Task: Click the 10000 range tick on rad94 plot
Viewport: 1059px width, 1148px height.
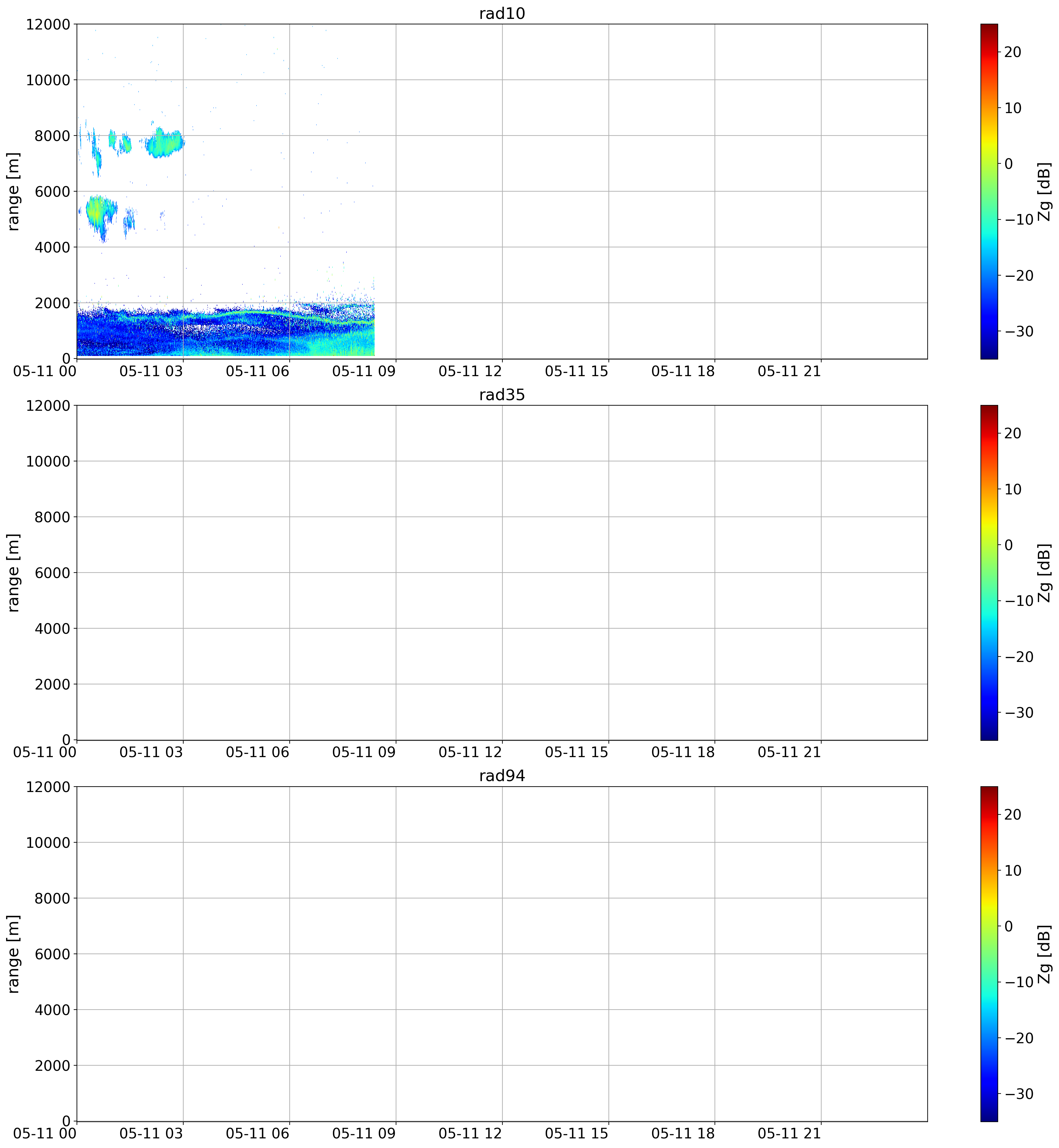Action: (48, 843)
